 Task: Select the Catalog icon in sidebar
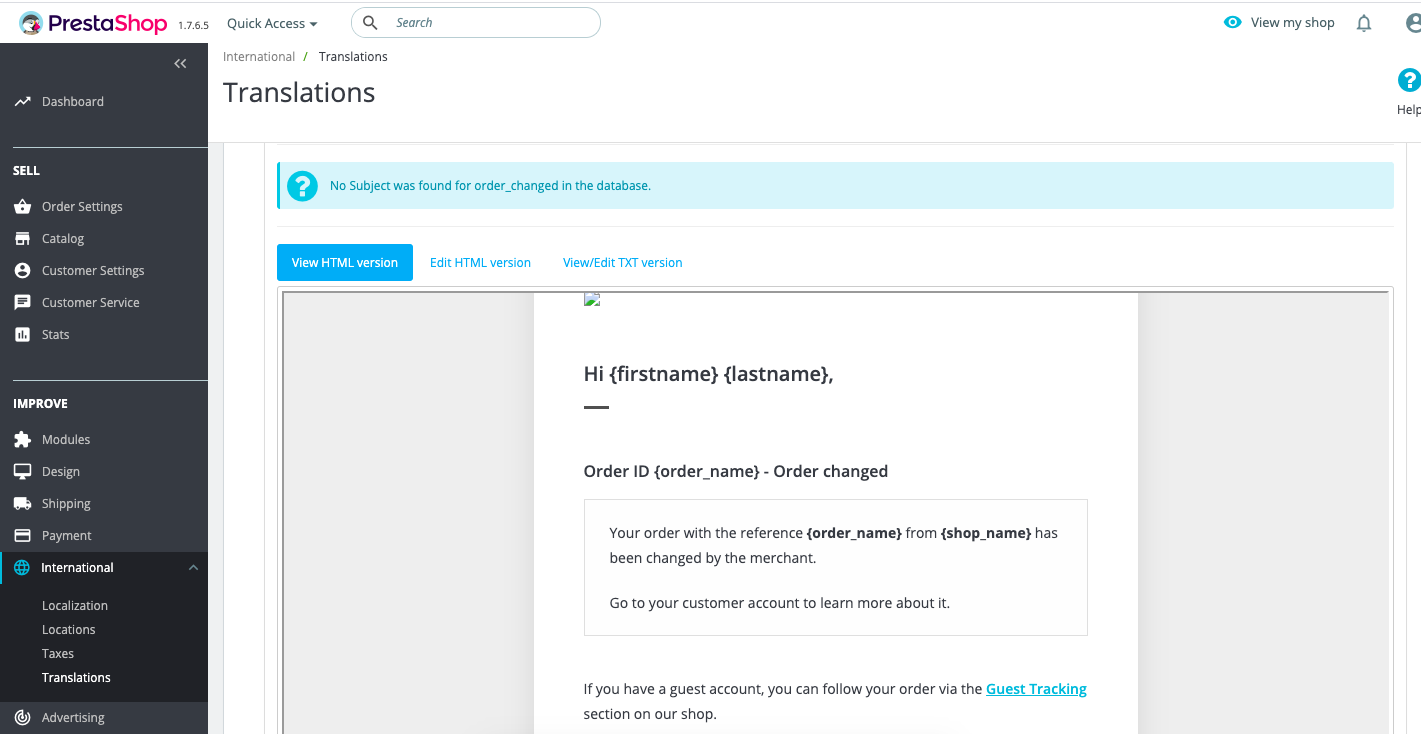[22, 238]
